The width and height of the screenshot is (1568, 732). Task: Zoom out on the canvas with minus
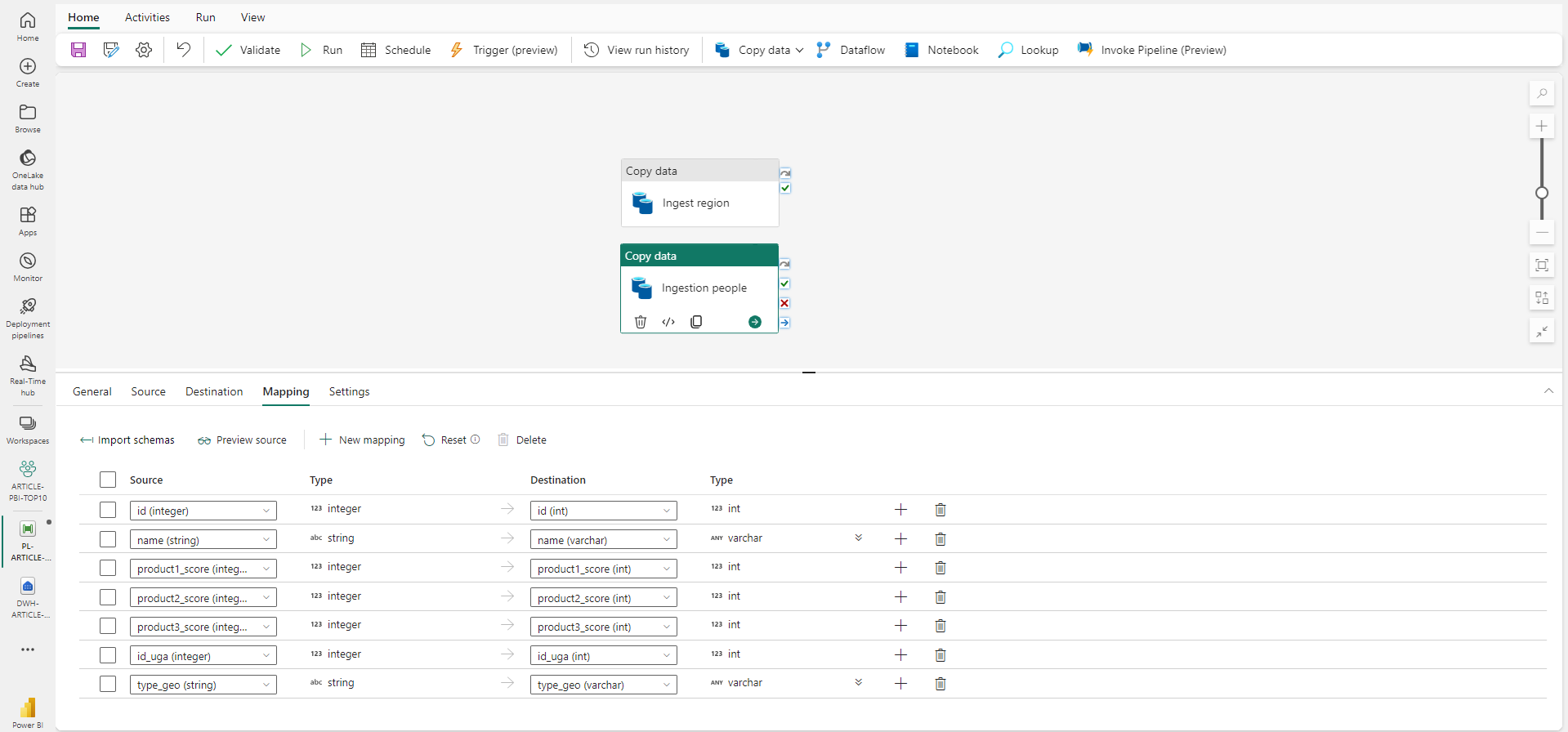[x=1542, y=232]
